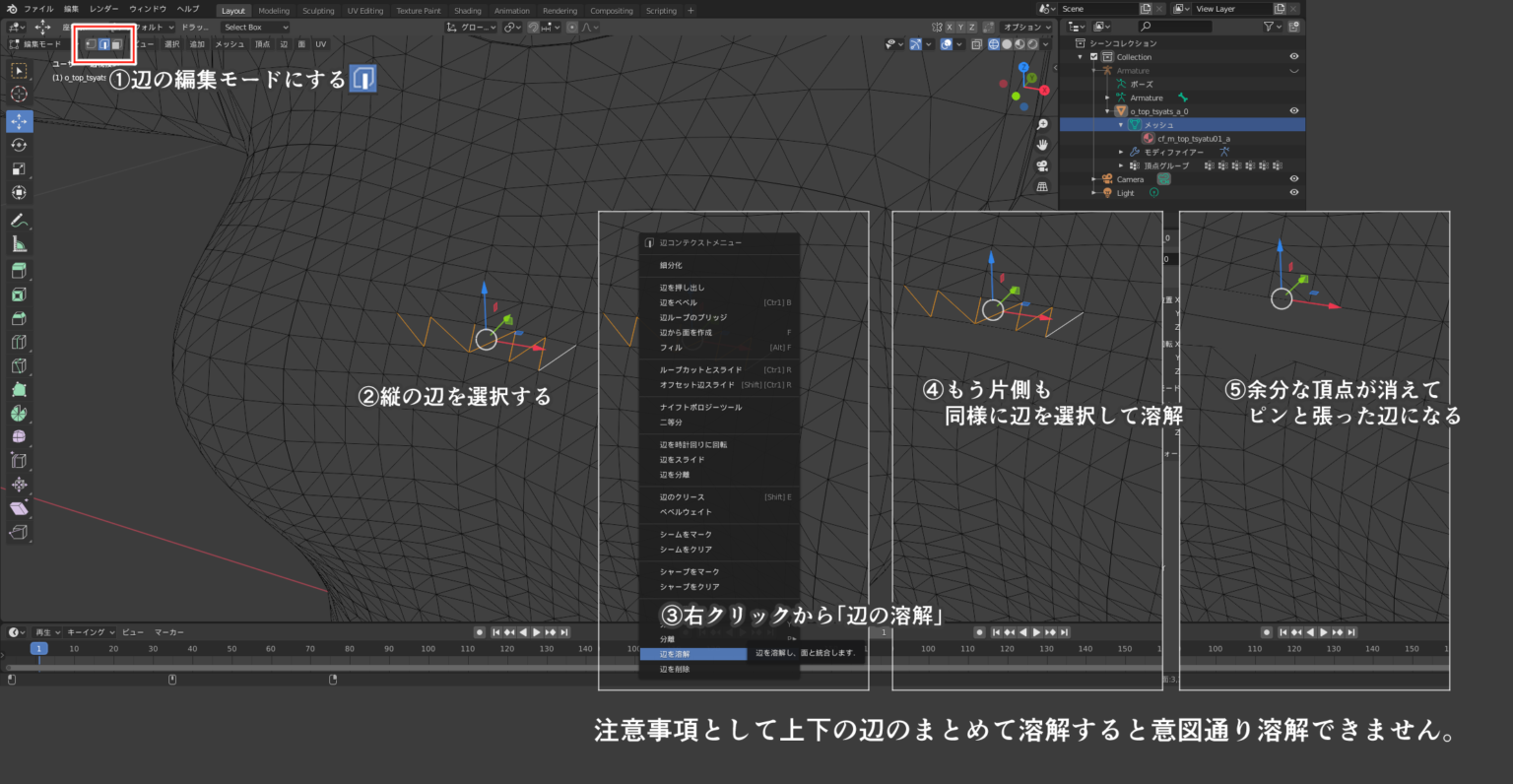Image resolution: width=1513 pixels, height=784 pixels.
Task: Collapse the メッシュ entry in outliner
Action: click(1122, 125)
